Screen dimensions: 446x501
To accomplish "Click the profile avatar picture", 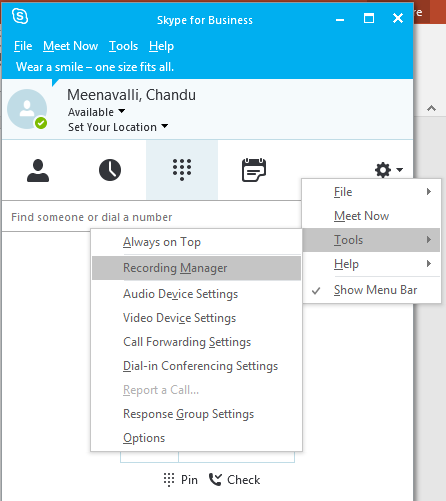I will [27, 109].
